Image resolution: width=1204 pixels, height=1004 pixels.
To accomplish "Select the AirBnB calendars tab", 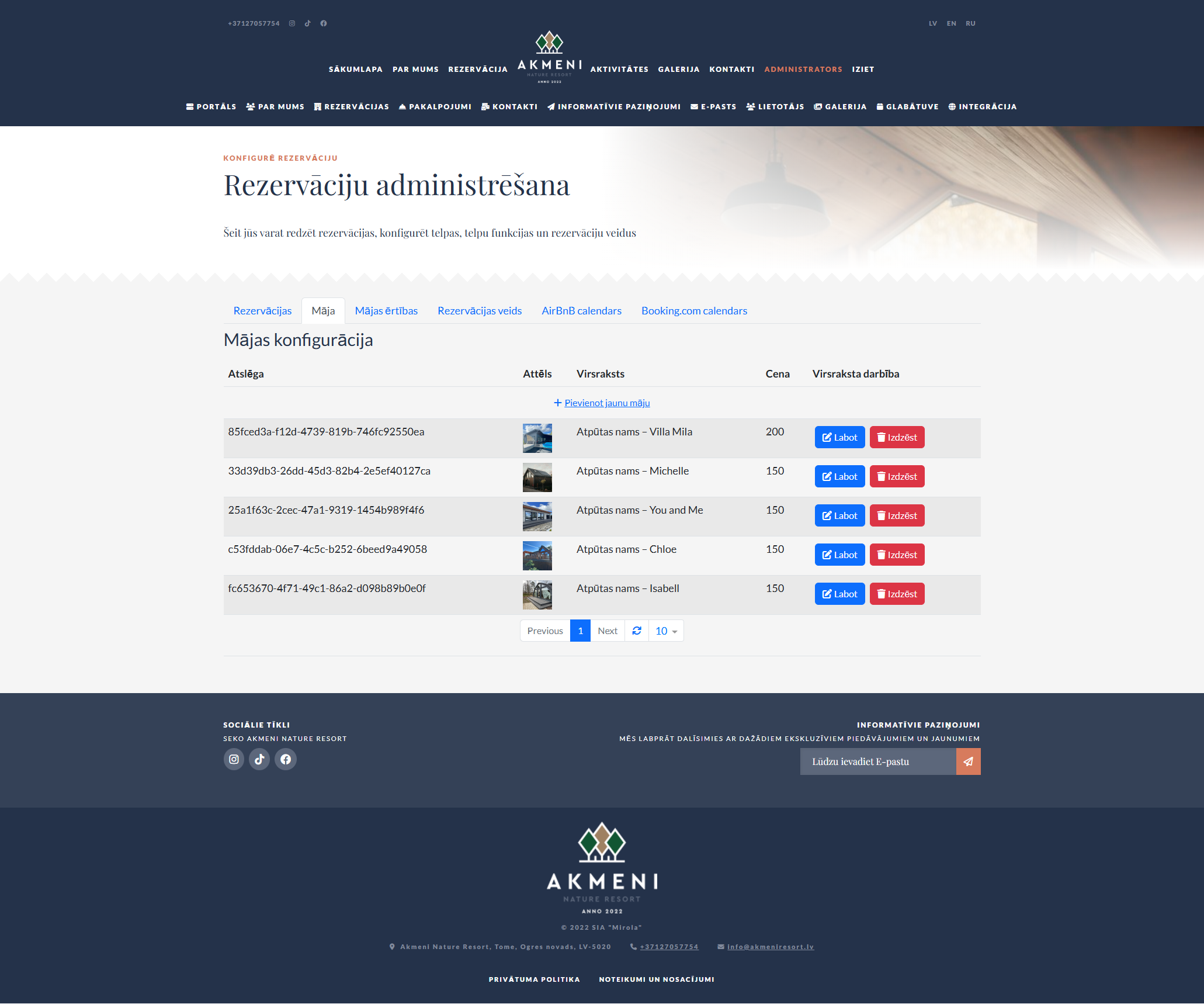I will pos(581,311).
